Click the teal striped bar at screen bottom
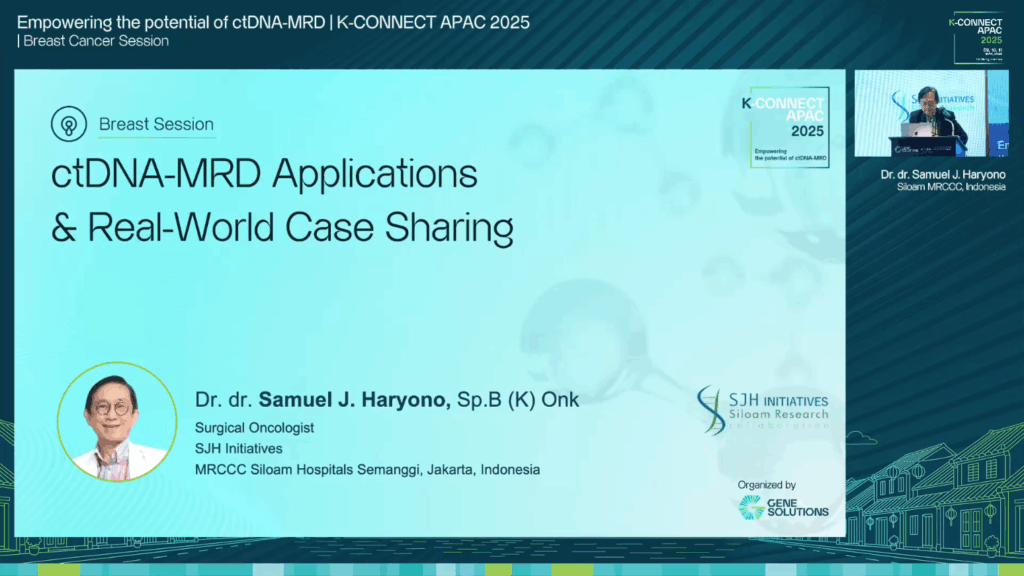1024x576 pixels. coord(512,570)
